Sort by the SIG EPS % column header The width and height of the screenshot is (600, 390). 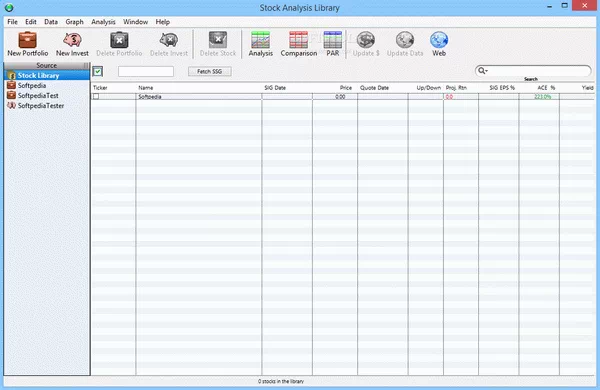click(502, 88)
